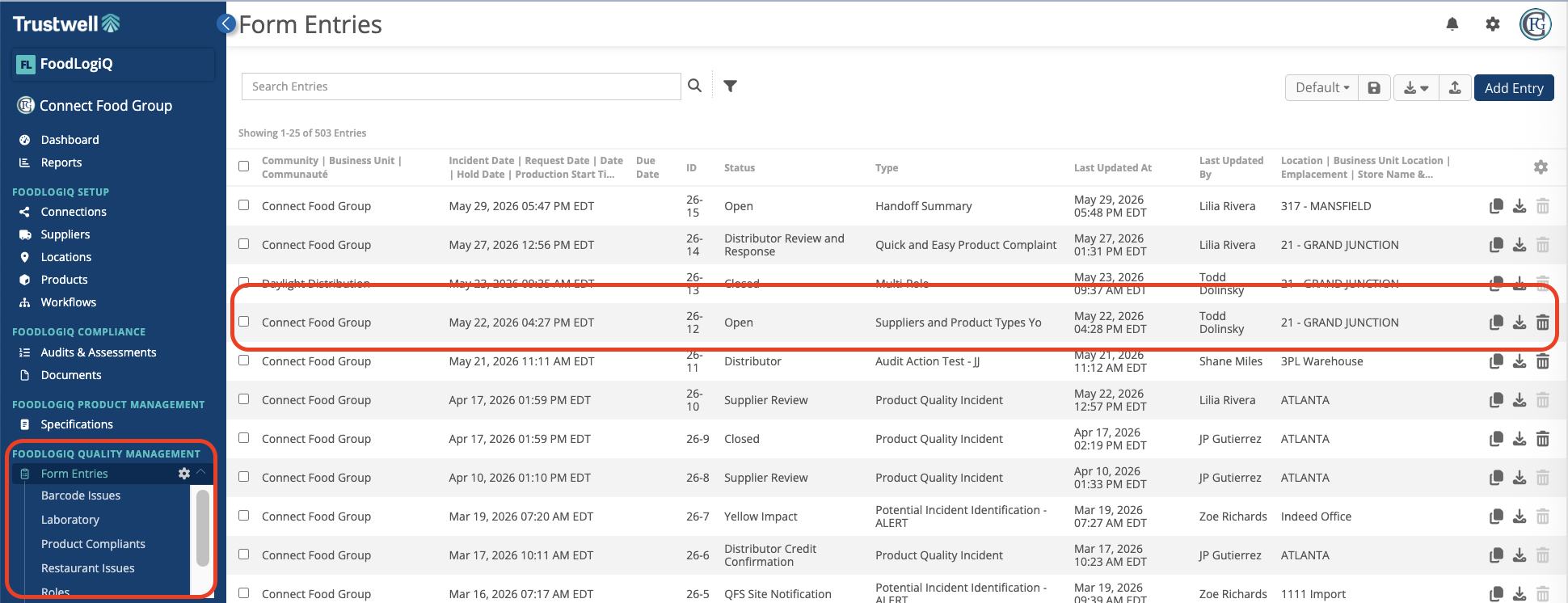Delete the Suppliers and Product Types Yo entry
Screen dimensions: 1568x603
coord(1542,323)
